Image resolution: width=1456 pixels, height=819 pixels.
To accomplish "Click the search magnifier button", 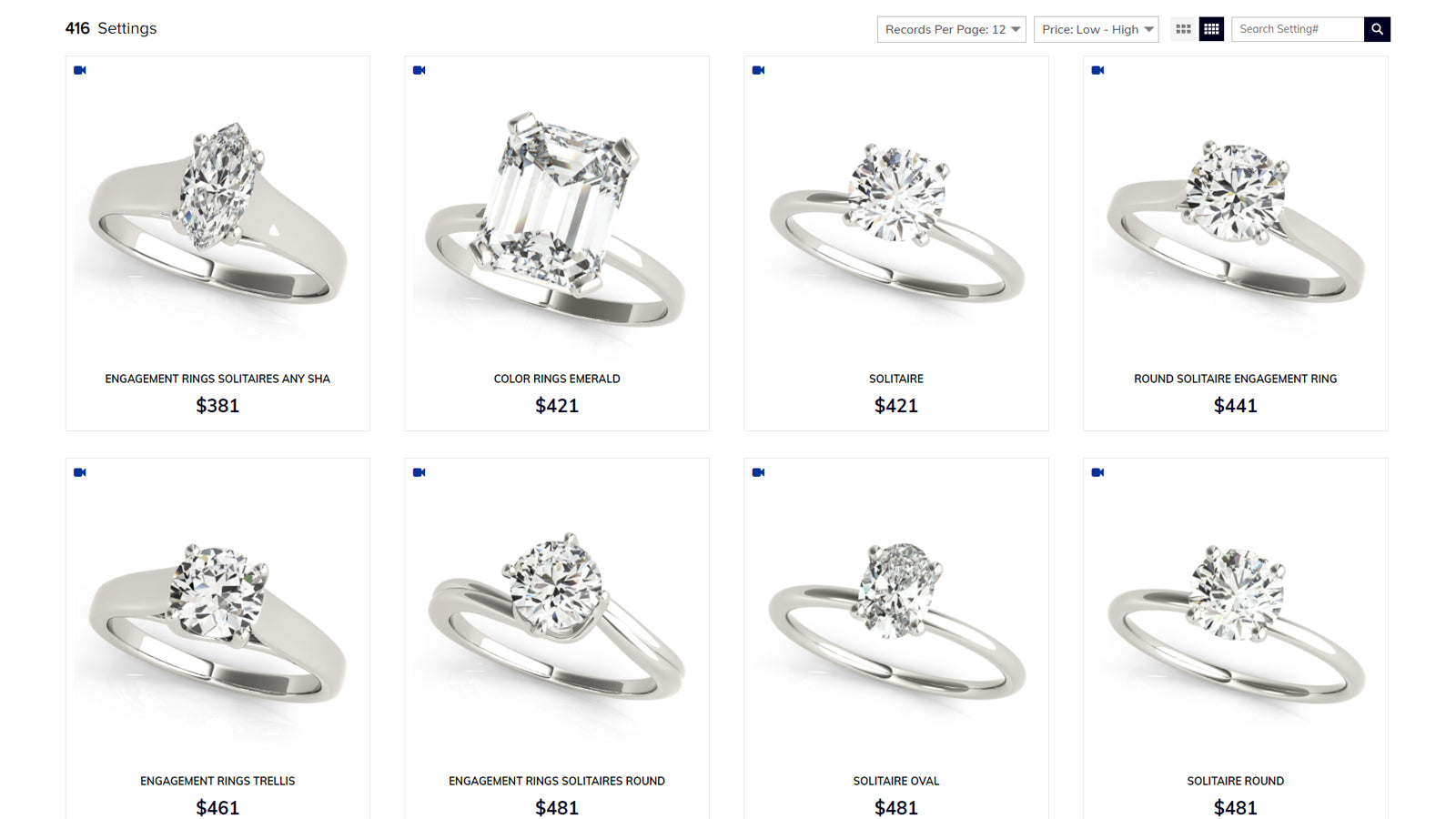I will pos(1377,29).
